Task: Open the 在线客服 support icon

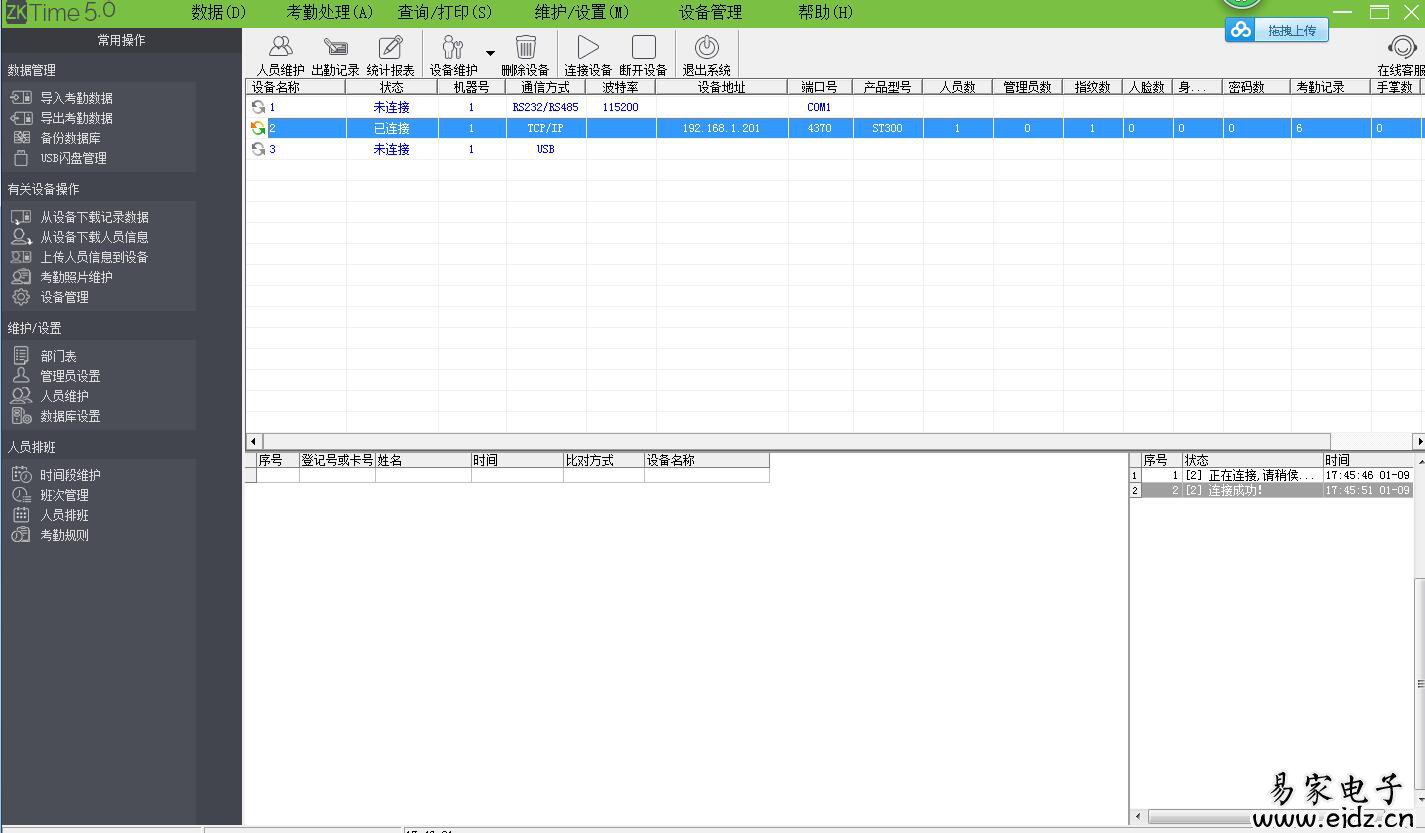Action: pos(1403,48)
